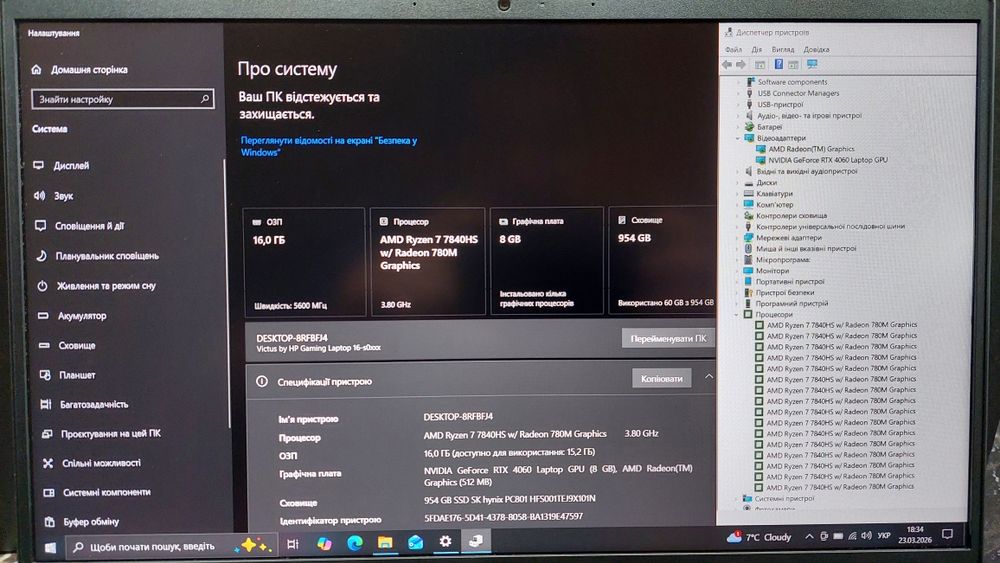Switch to Settings gear on taskbar
The width and height of the screenshot is (1000, 563).
click(x=445, y=541)
